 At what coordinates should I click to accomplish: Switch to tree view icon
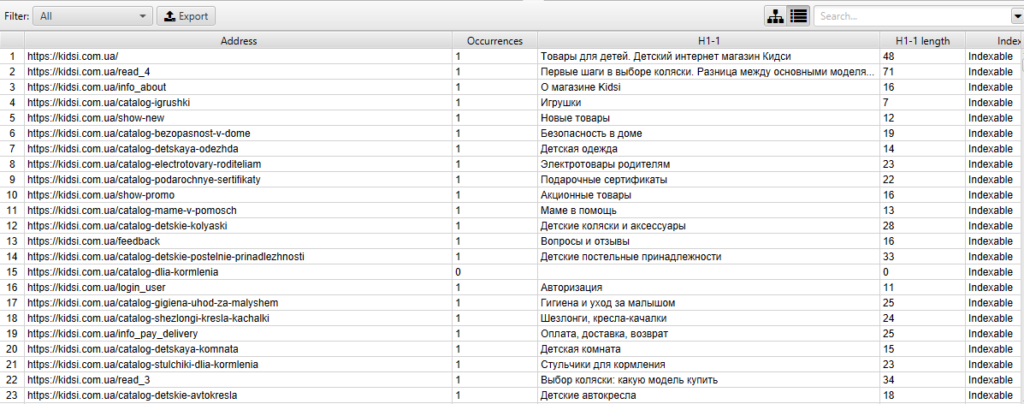pyautogui.click(x=775, y=16)
